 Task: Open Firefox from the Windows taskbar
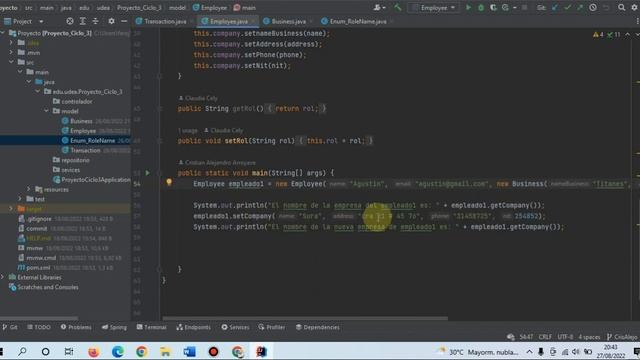pos(93,351)
